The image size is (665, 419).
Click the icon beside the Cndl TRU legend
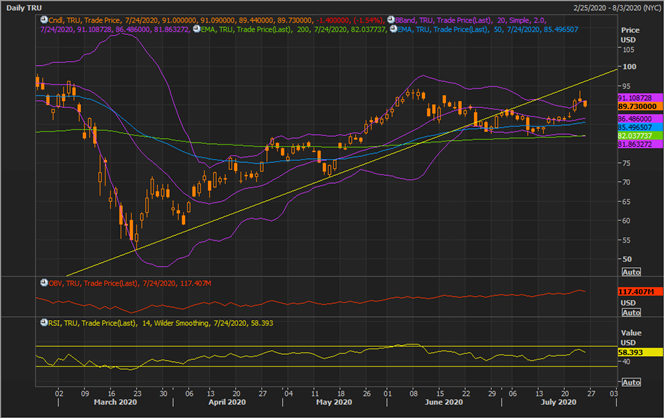(x=44, y=20)
